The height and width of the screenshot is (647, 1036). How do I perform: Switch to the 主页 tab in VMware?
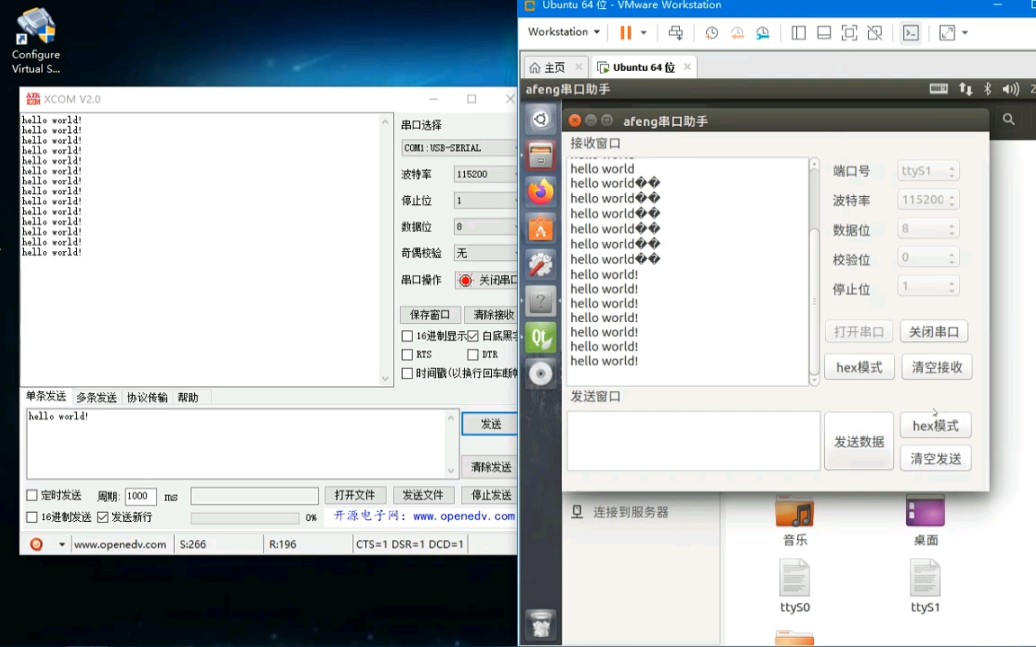[555, 67]
